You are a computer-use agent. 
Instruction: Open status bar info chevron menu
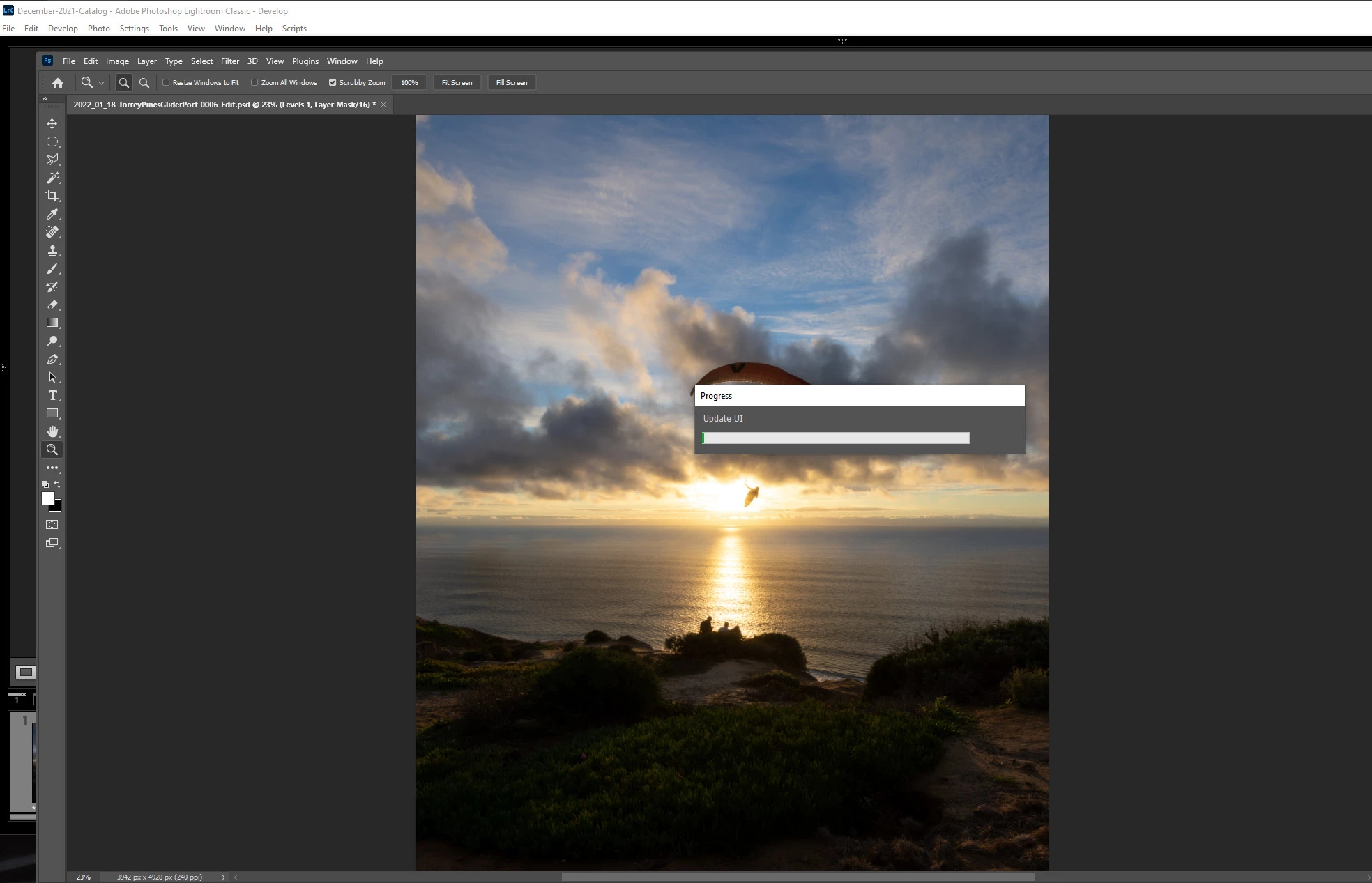pos(223,877)
